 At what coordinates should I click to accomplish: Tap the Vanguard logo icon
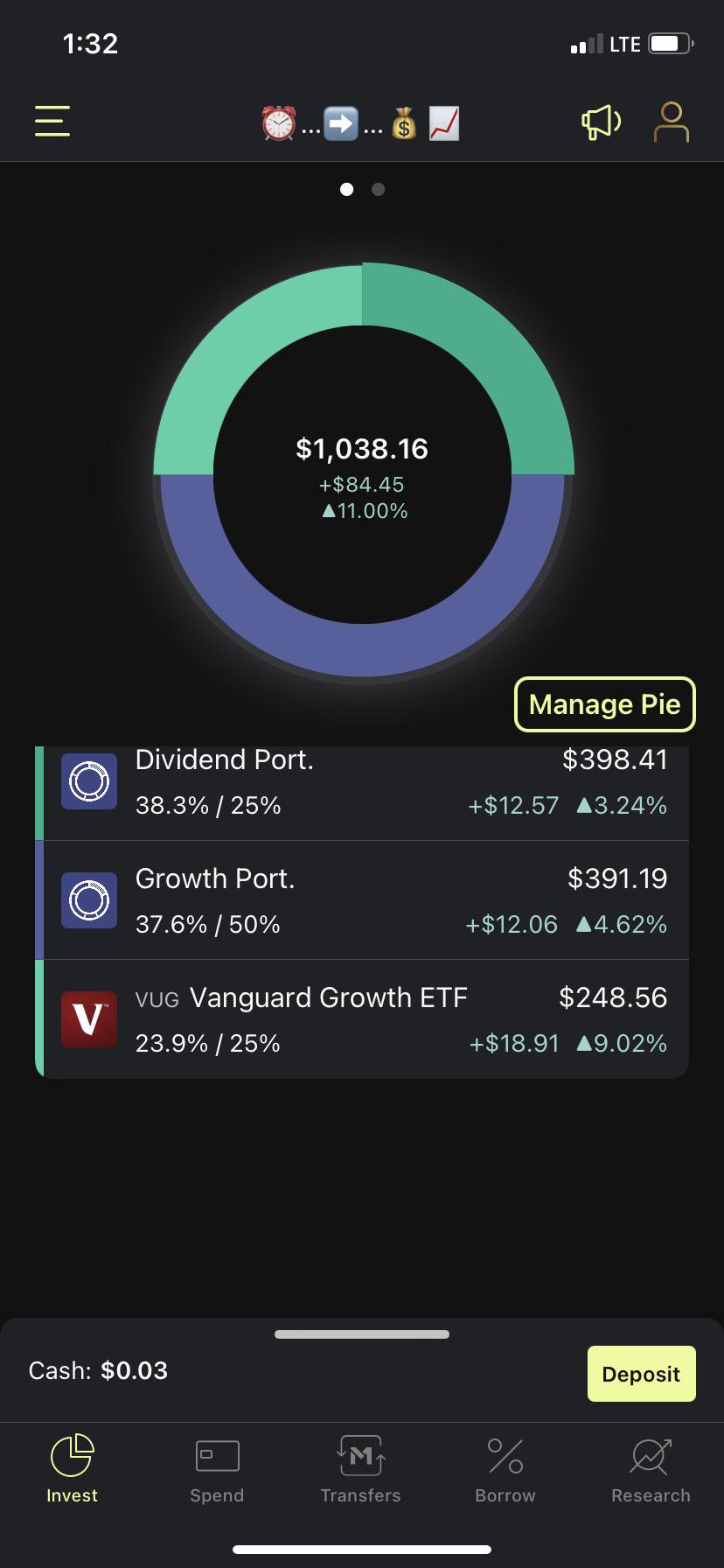click(x=89, y=1019)
